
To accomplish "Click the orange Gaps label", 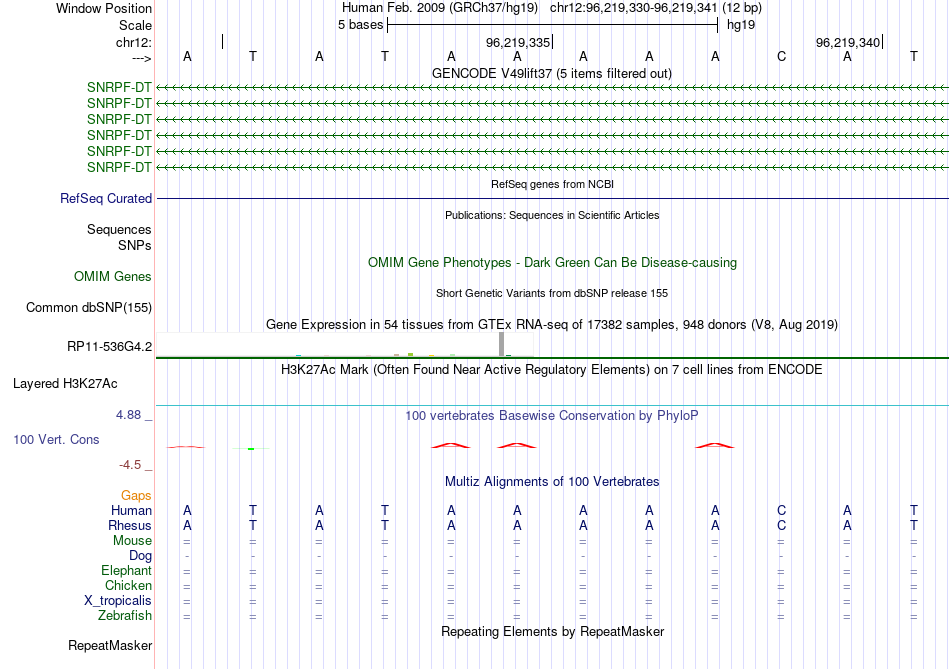I will tap(136, 496).
